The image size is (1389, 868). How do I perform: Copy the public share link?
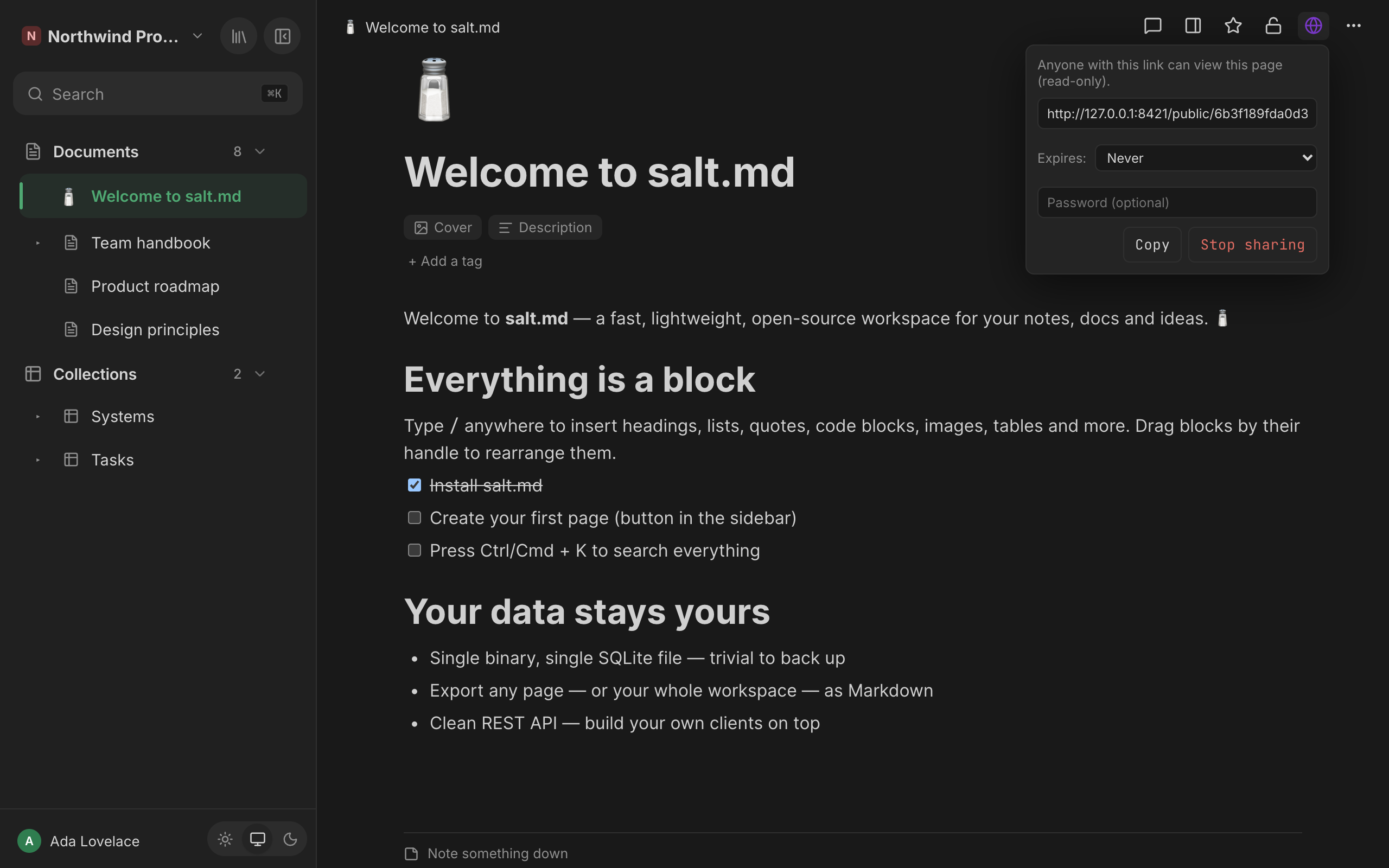tap(1152, 245)
